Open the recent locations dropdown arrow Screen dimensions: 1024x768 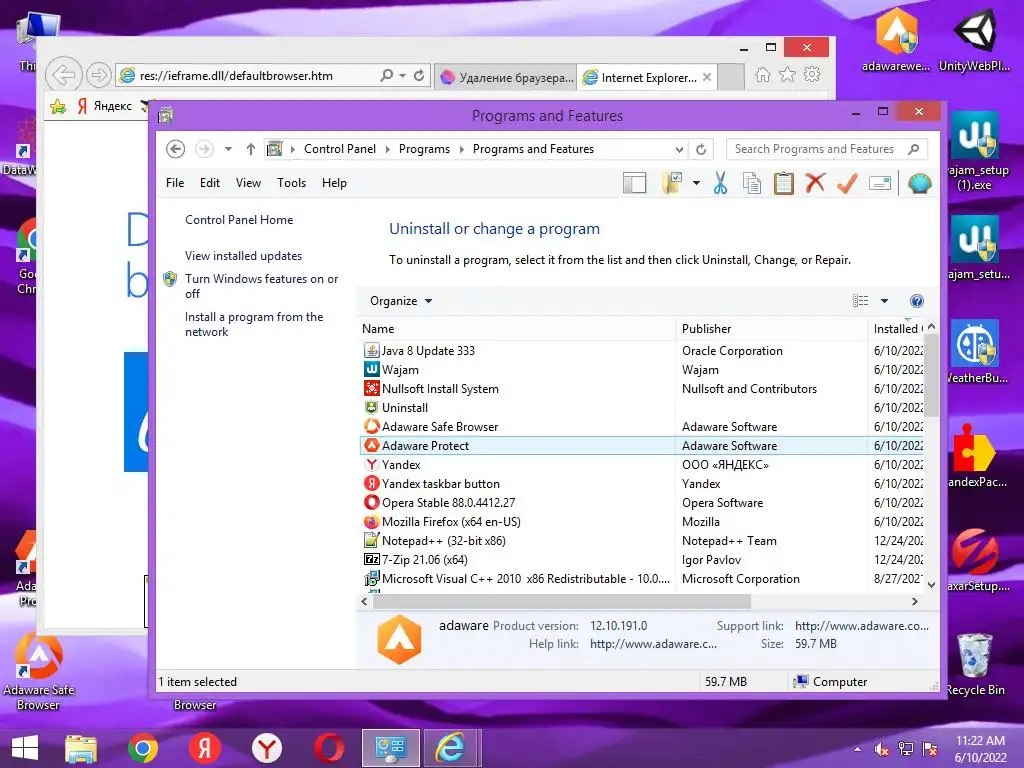(228, 149)
